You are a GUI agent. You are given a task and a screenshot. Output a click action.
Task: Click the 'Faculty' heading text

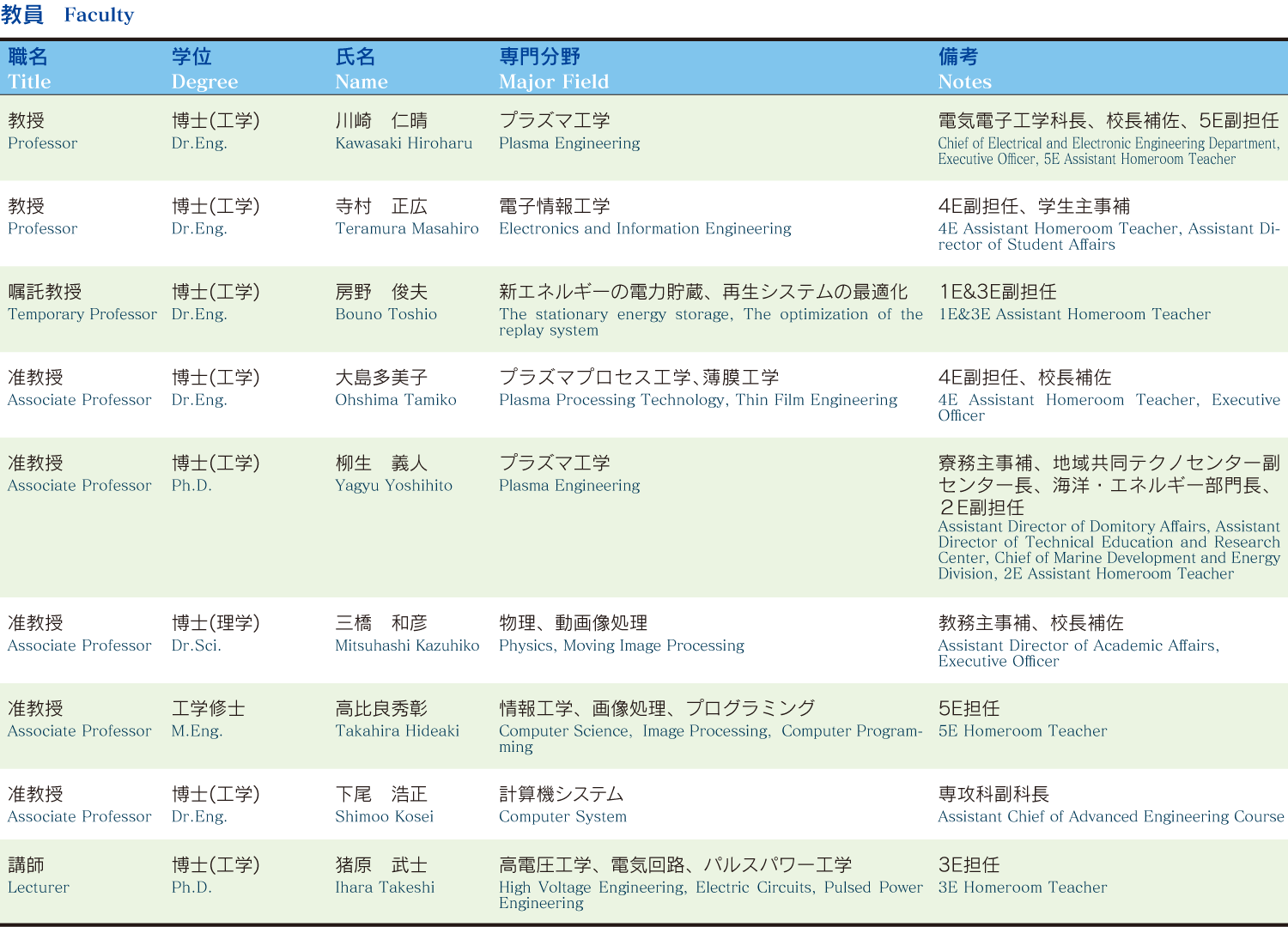[99, 15]
